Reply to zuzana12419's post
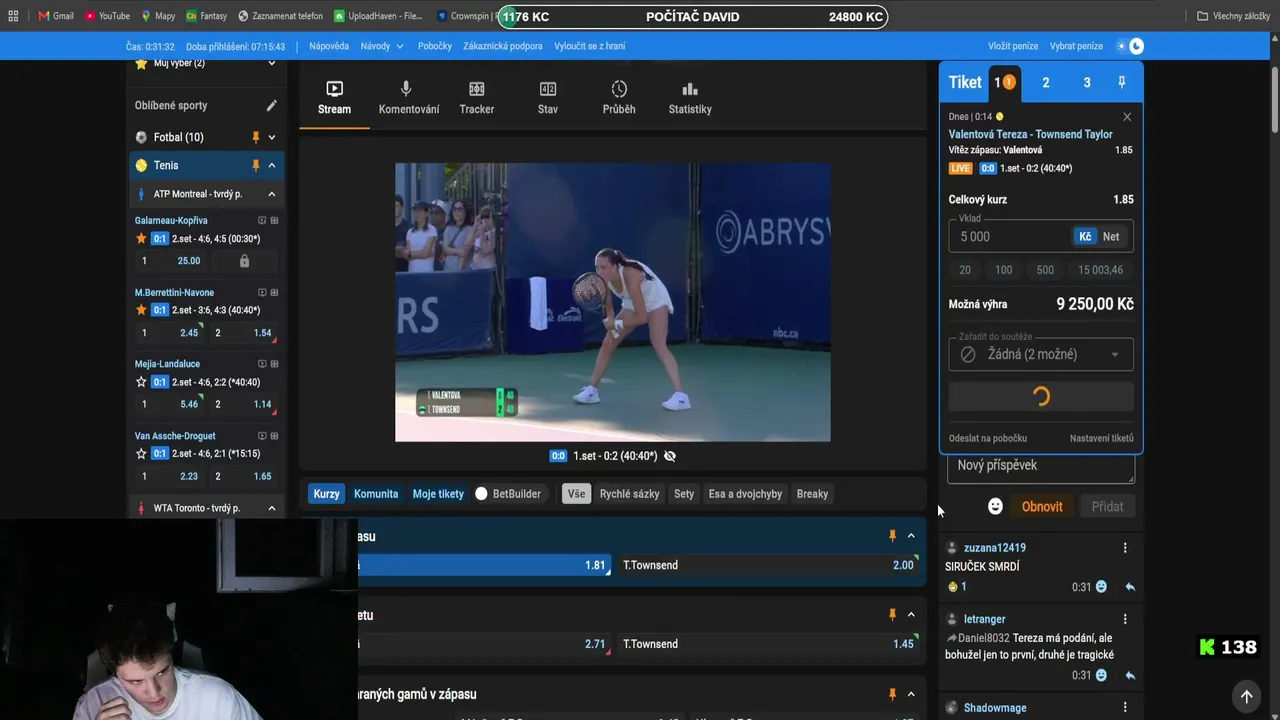 tap(1130, 587)
